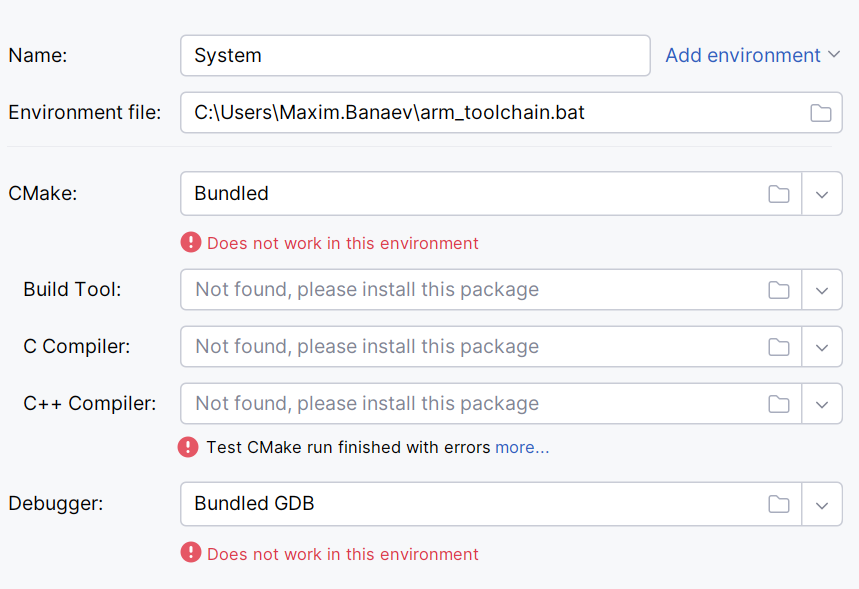The width and height of the screenshot is (859, 589).
Task: Open the Add environment menu
Action: coord(752,56)
